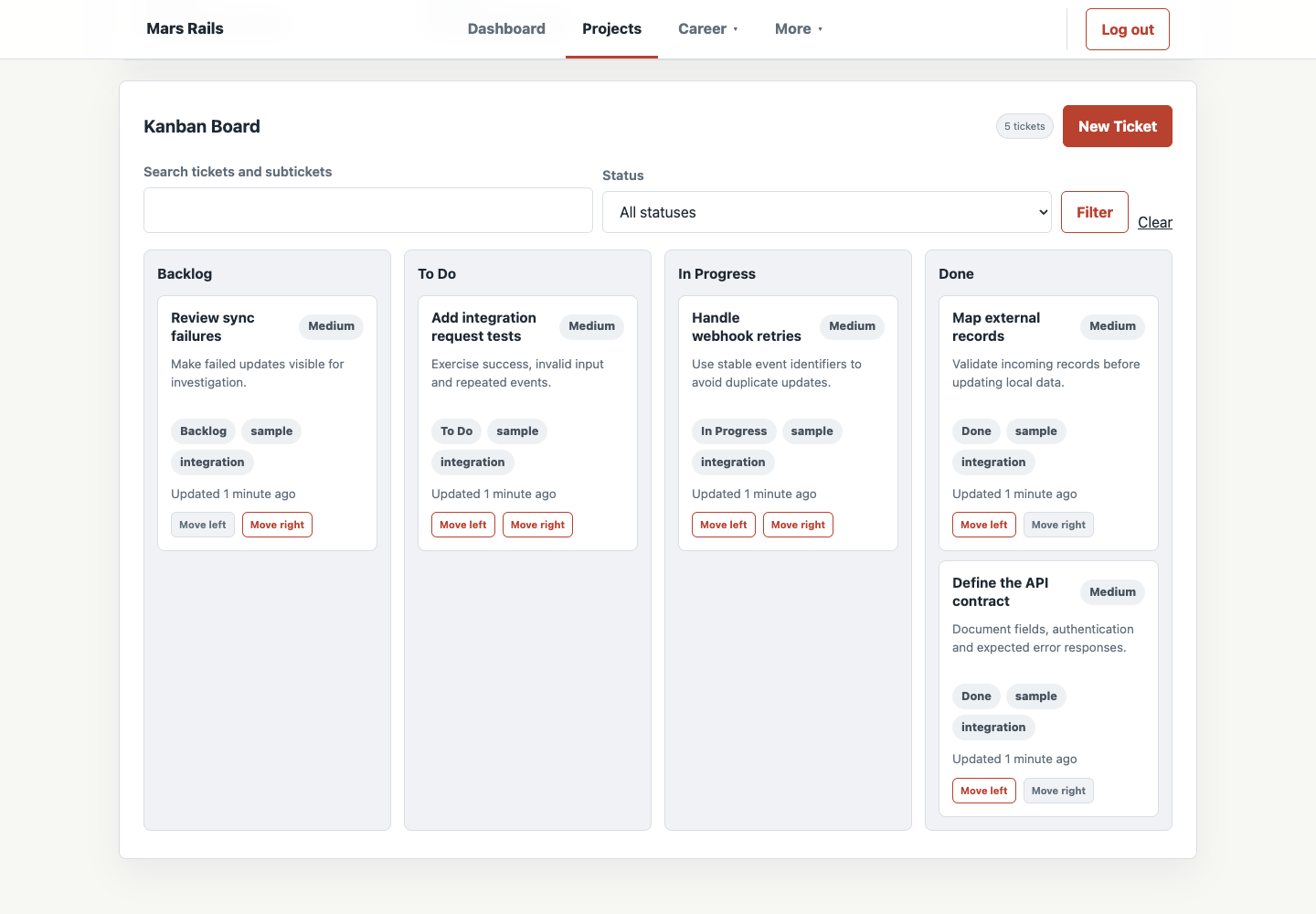Click the Done column heading
Image resolution: width=1316 pixels, height=914 pixels.
(956, 274)
